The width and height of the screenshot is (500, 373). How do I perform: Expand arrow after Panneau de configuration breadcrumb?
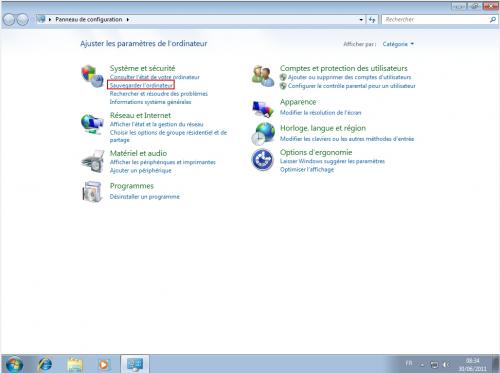pos(128,20)
